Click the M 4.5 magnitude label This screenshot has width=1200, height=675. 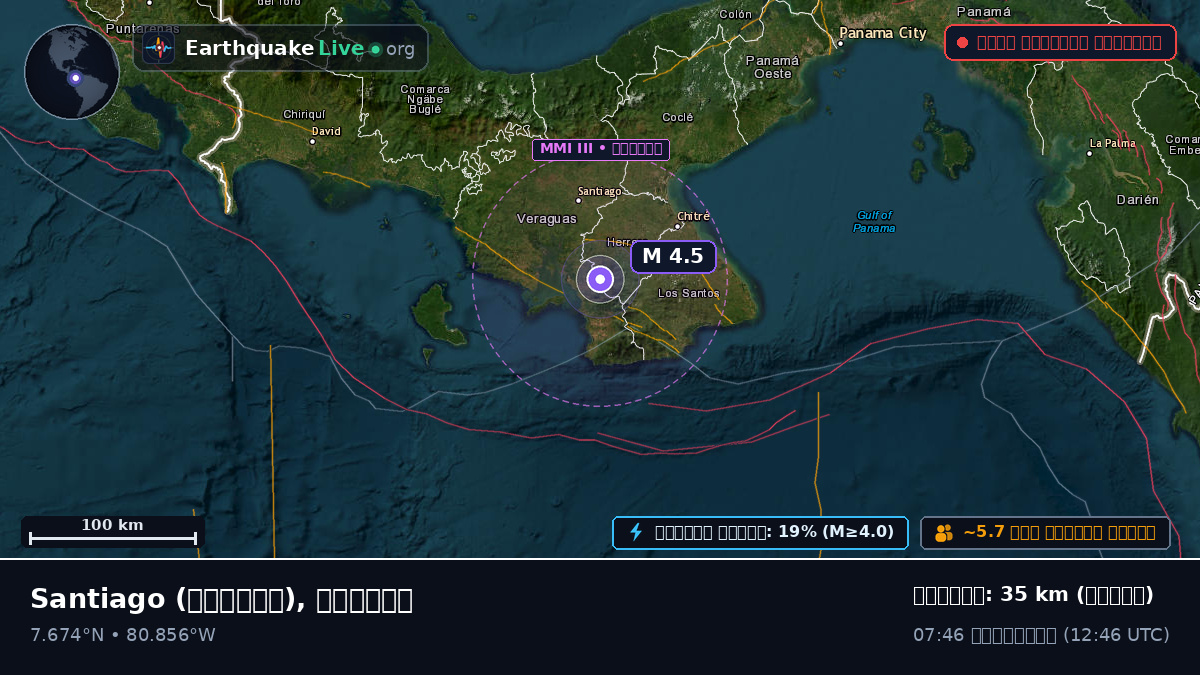click(x=673, y=256)
